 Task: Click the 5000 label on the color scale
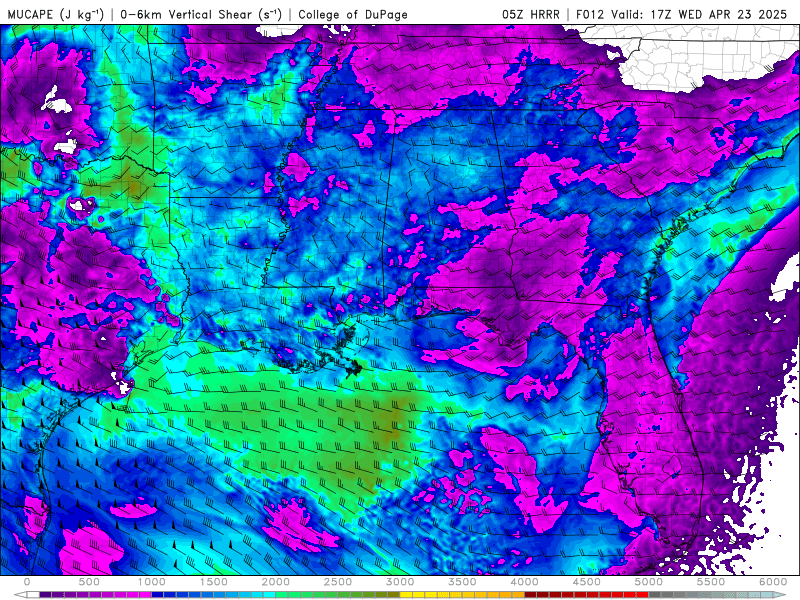click(648, 582)
